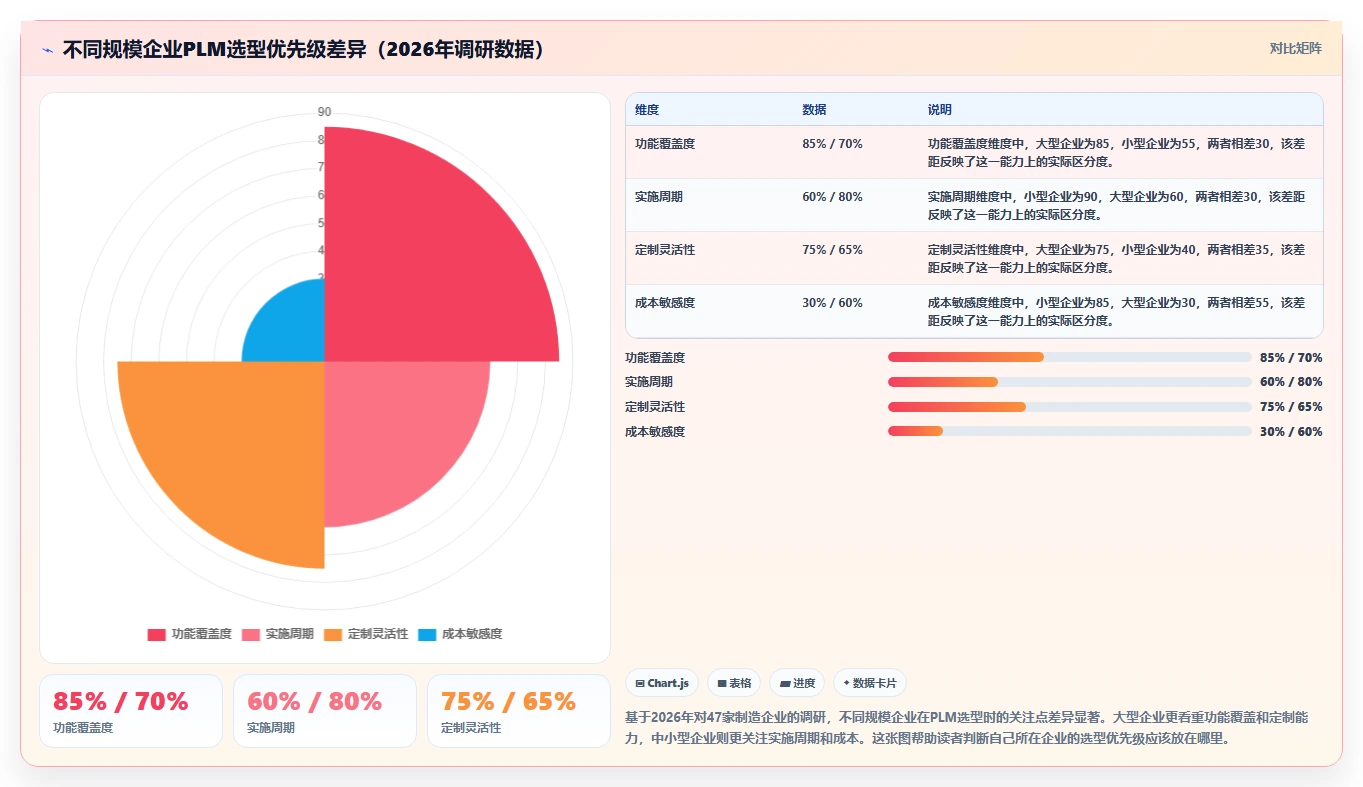Select 定制灵活性 table row label
The image size is (1363, 787).
pyautogui.click(x=665, y=250)
